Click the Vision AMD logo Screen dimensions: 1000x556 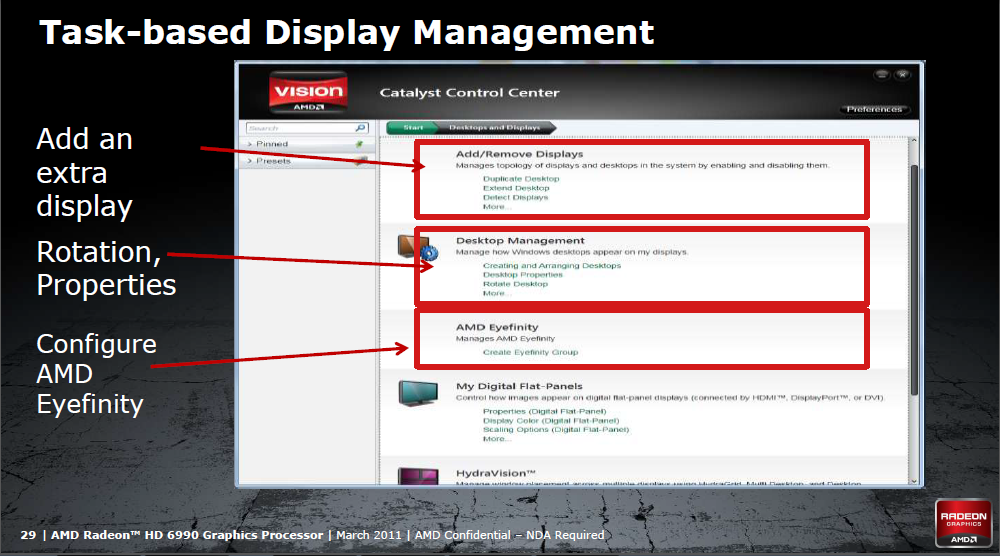(308, 92)
